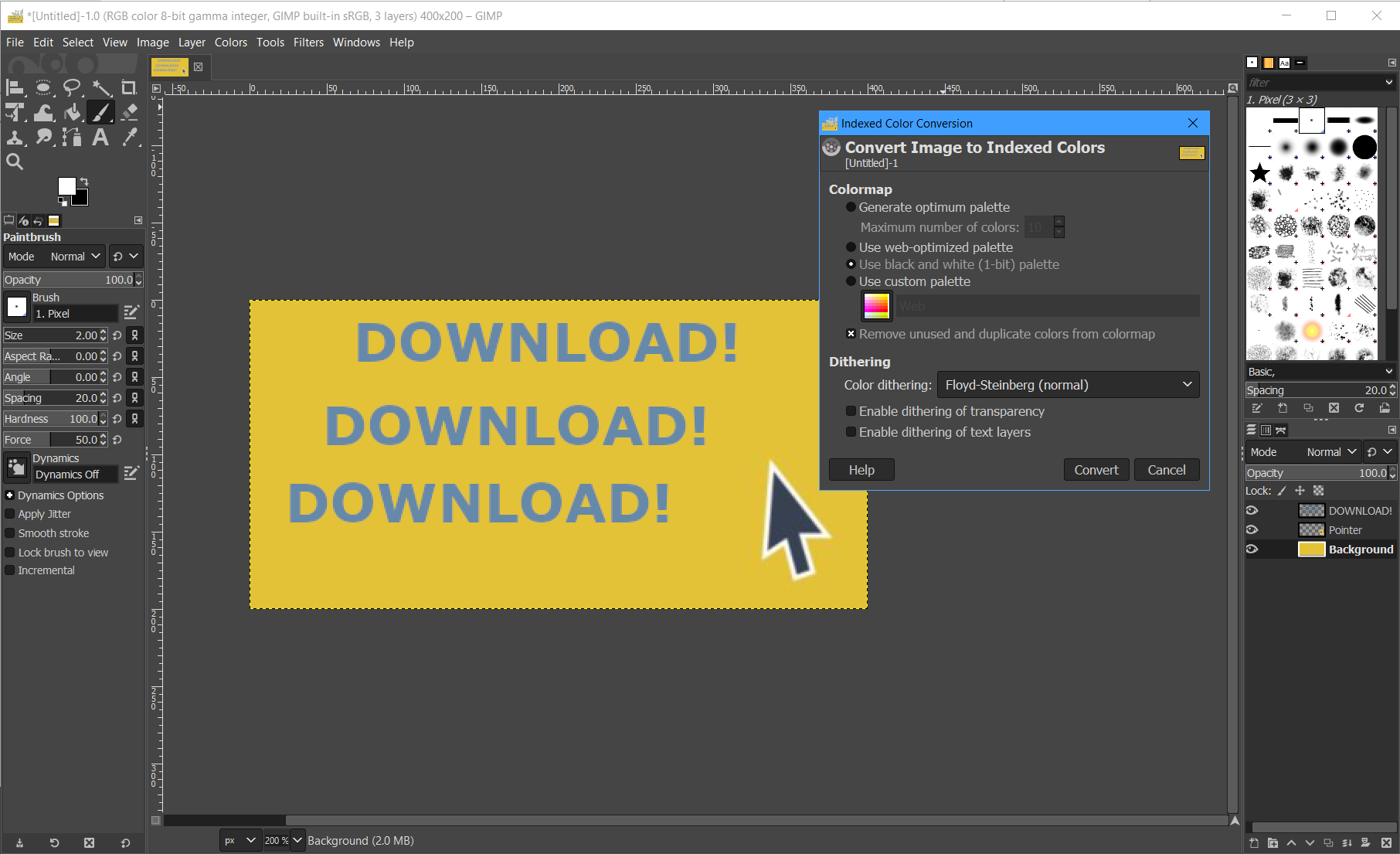This screenshot has width=1400, height=854.
Task: Expand Dynamics Options section
Action: [10, 495]
